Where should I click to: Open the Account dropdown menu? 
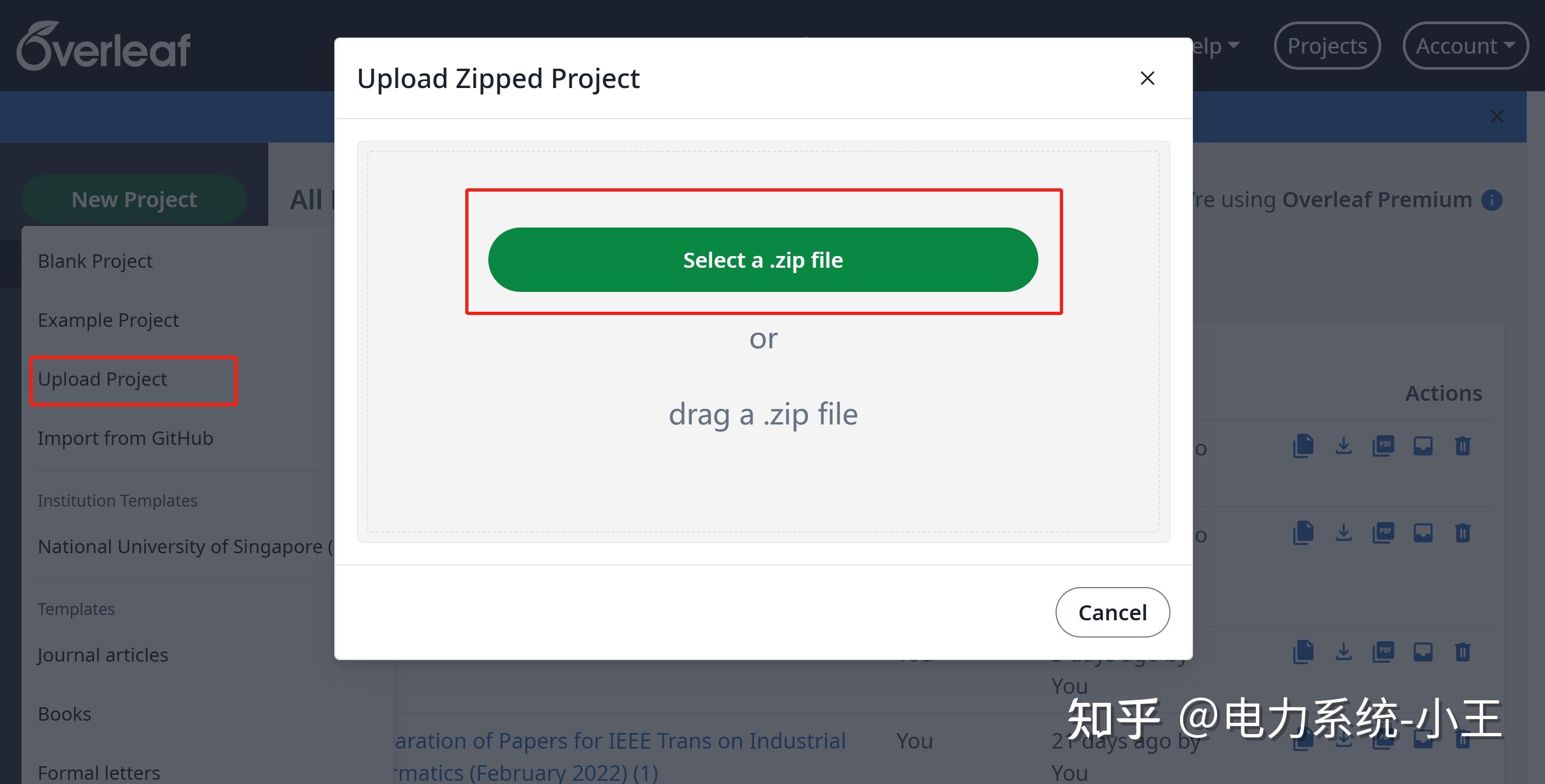click(1465, 46)
